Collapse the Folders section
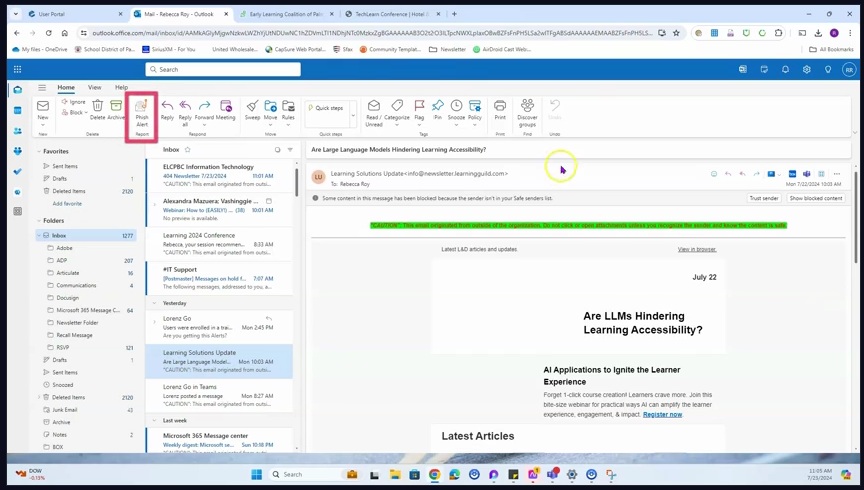The image size is (864, 490). pyautogui.click(x=39, y=220)
